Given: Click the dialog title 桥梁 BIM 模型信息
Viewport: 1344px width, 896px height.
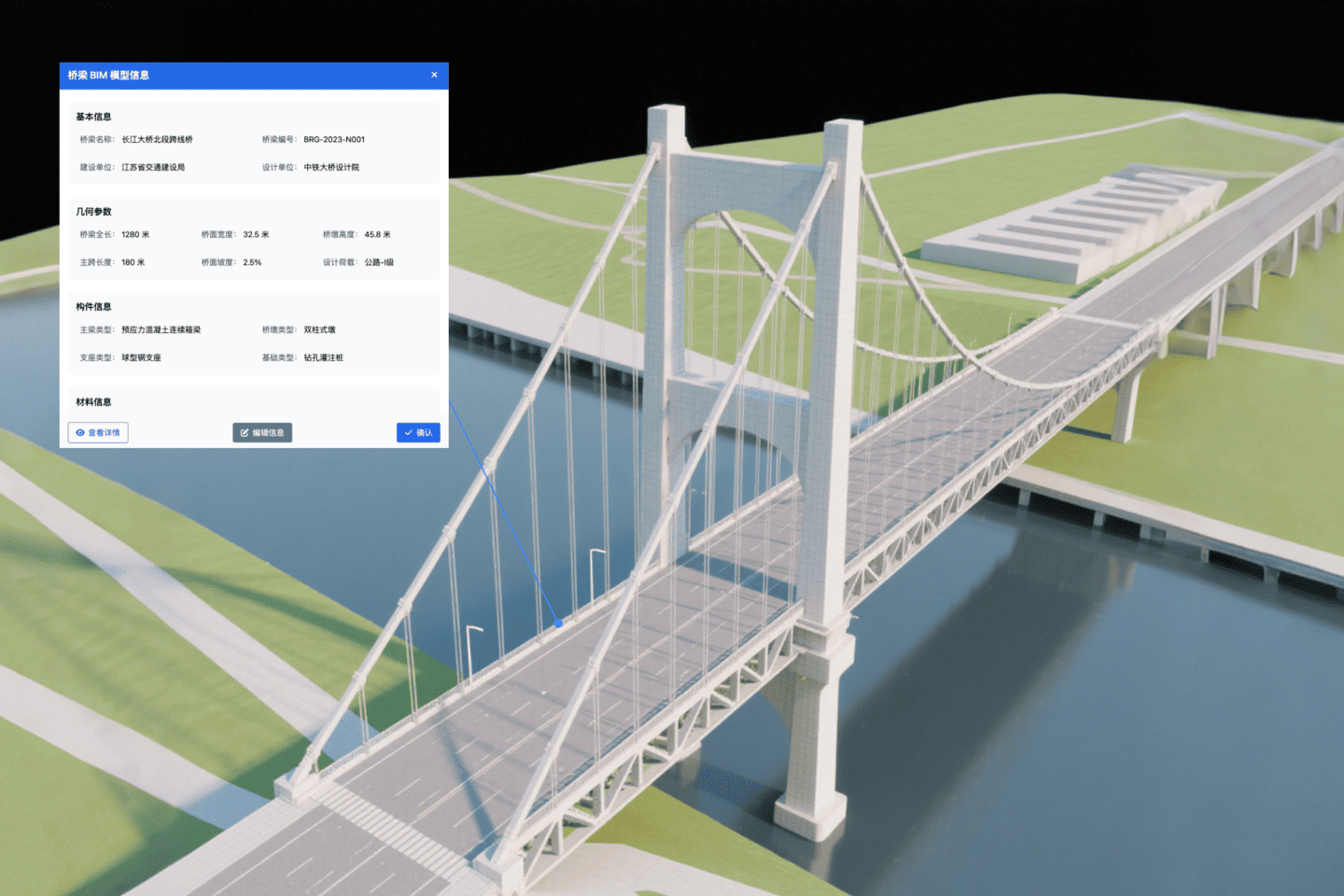Looking at the screenshot, I should (x=108, y=76).
